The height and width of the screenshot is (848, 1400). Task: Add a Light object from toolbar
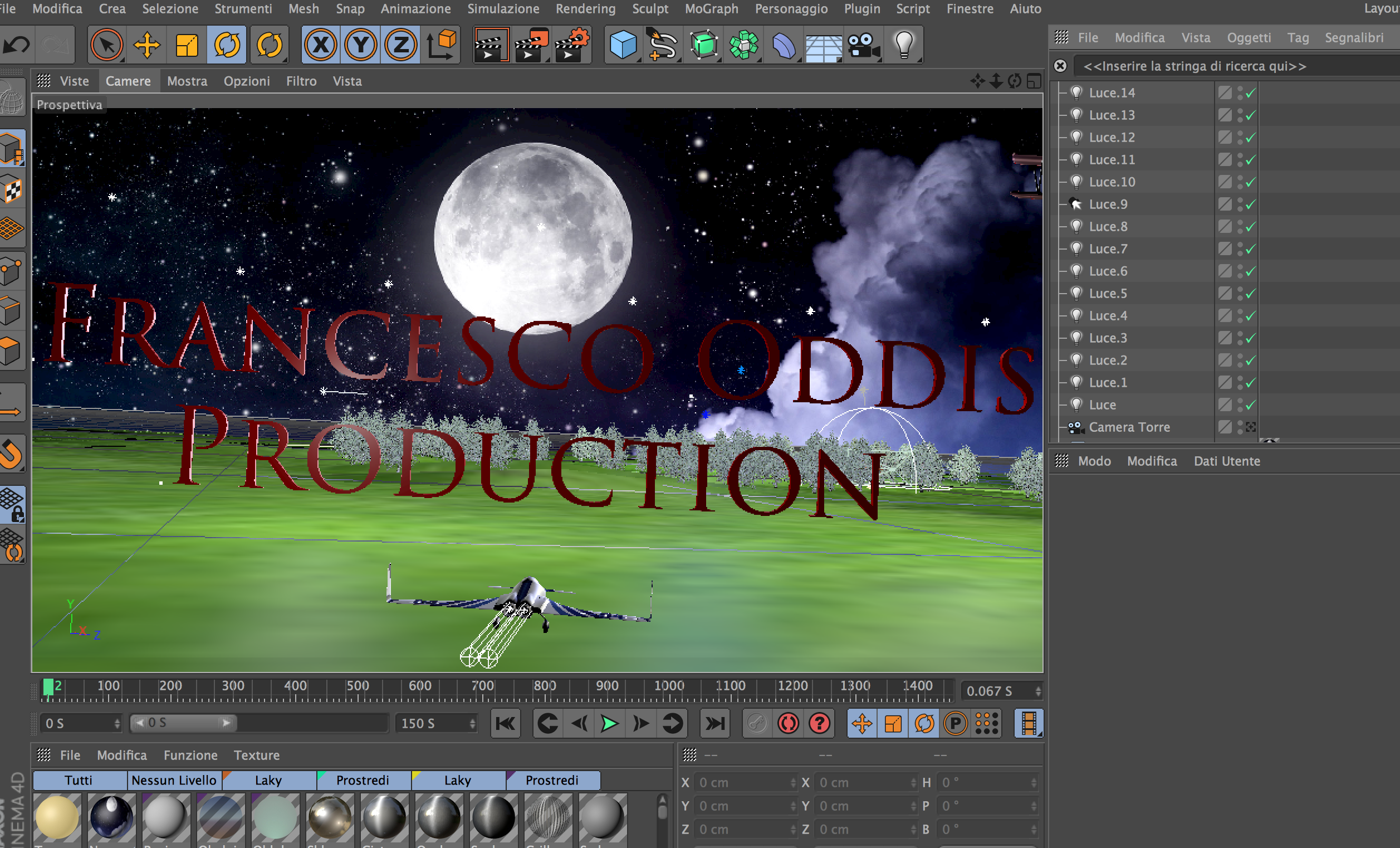903,45
